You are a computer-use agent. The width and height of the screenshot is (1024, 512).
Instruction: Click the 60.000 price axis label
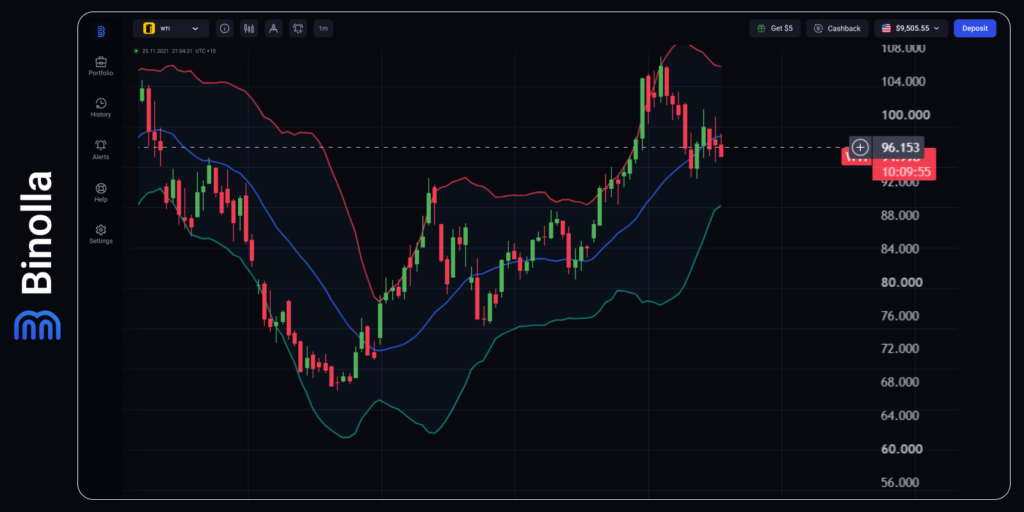coord(904,449)
